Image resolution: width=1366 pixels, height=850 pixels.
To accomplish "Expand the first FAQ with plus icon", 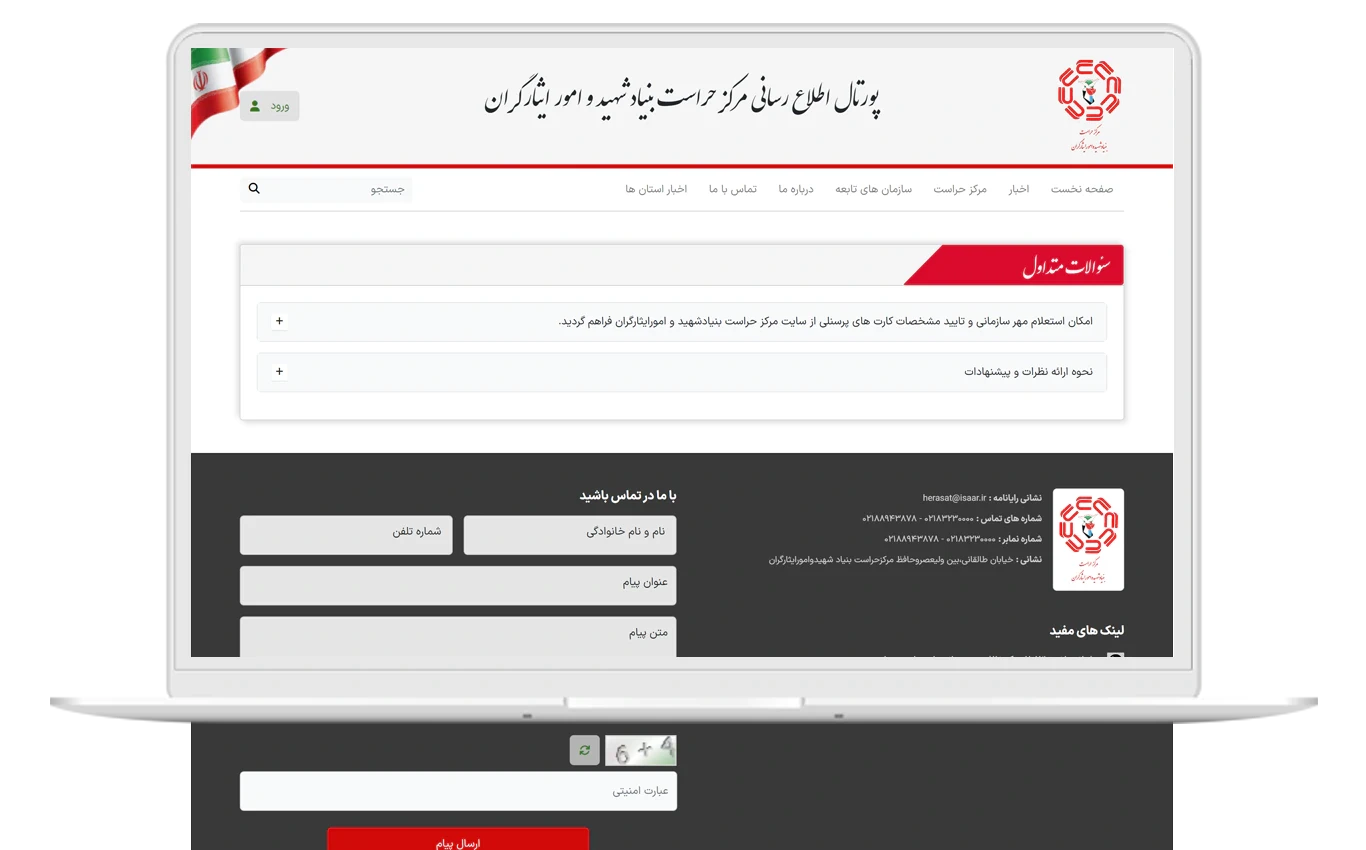I will click(x=279, y=322).
